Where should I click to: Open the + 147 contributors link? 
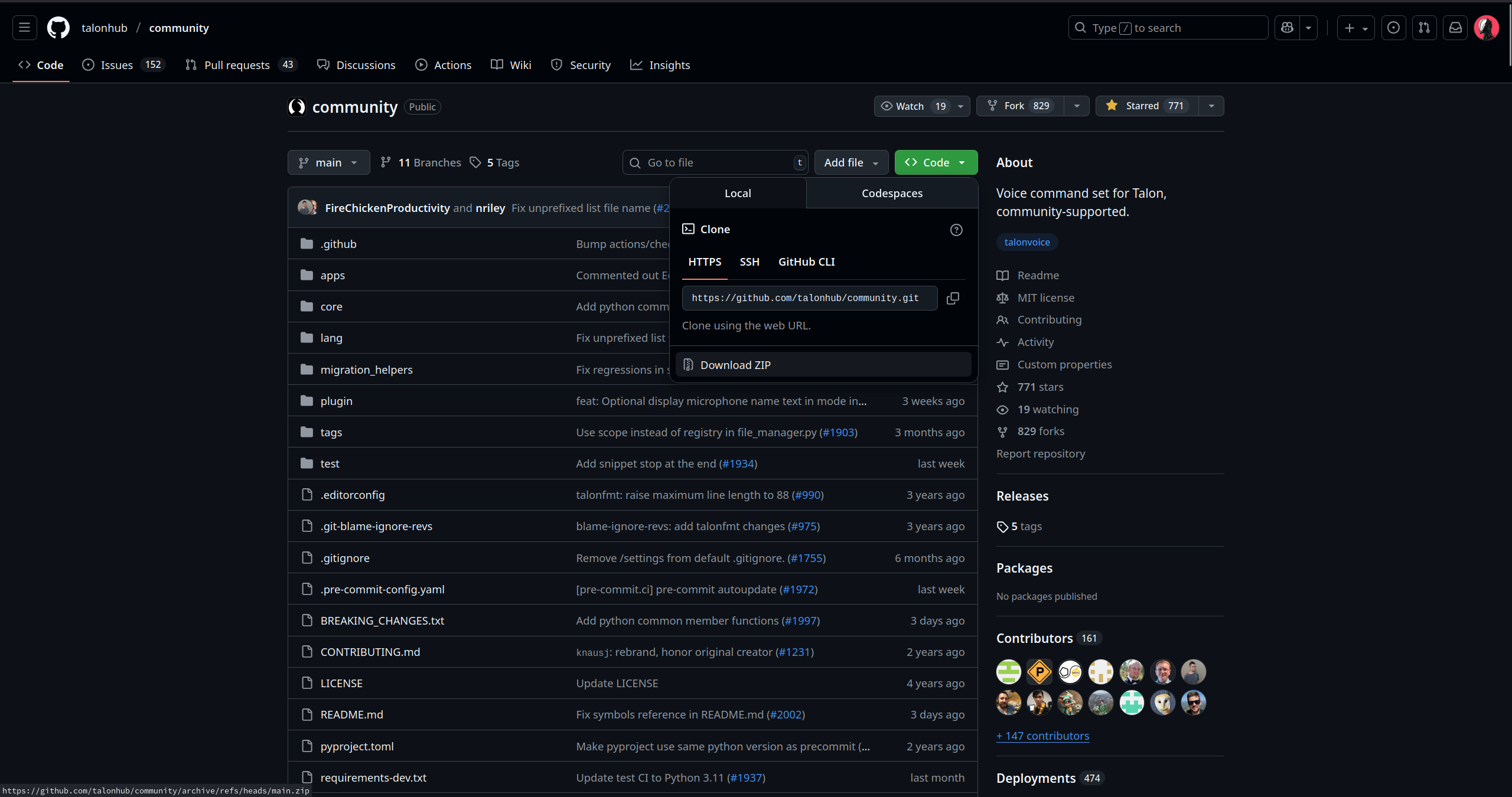click(x=1042, y=736)
